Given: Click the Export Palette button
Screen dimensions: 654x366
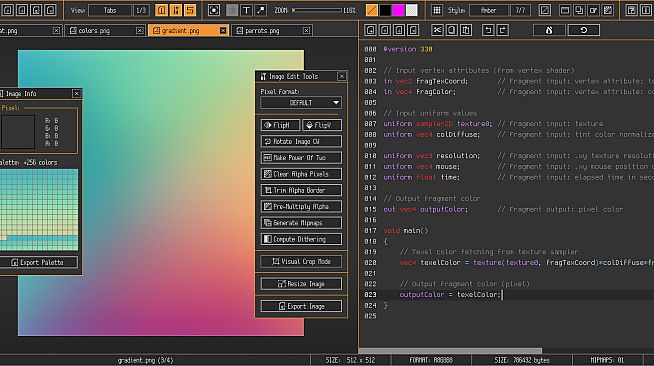Looking at the screenshot, I should 38,262.
